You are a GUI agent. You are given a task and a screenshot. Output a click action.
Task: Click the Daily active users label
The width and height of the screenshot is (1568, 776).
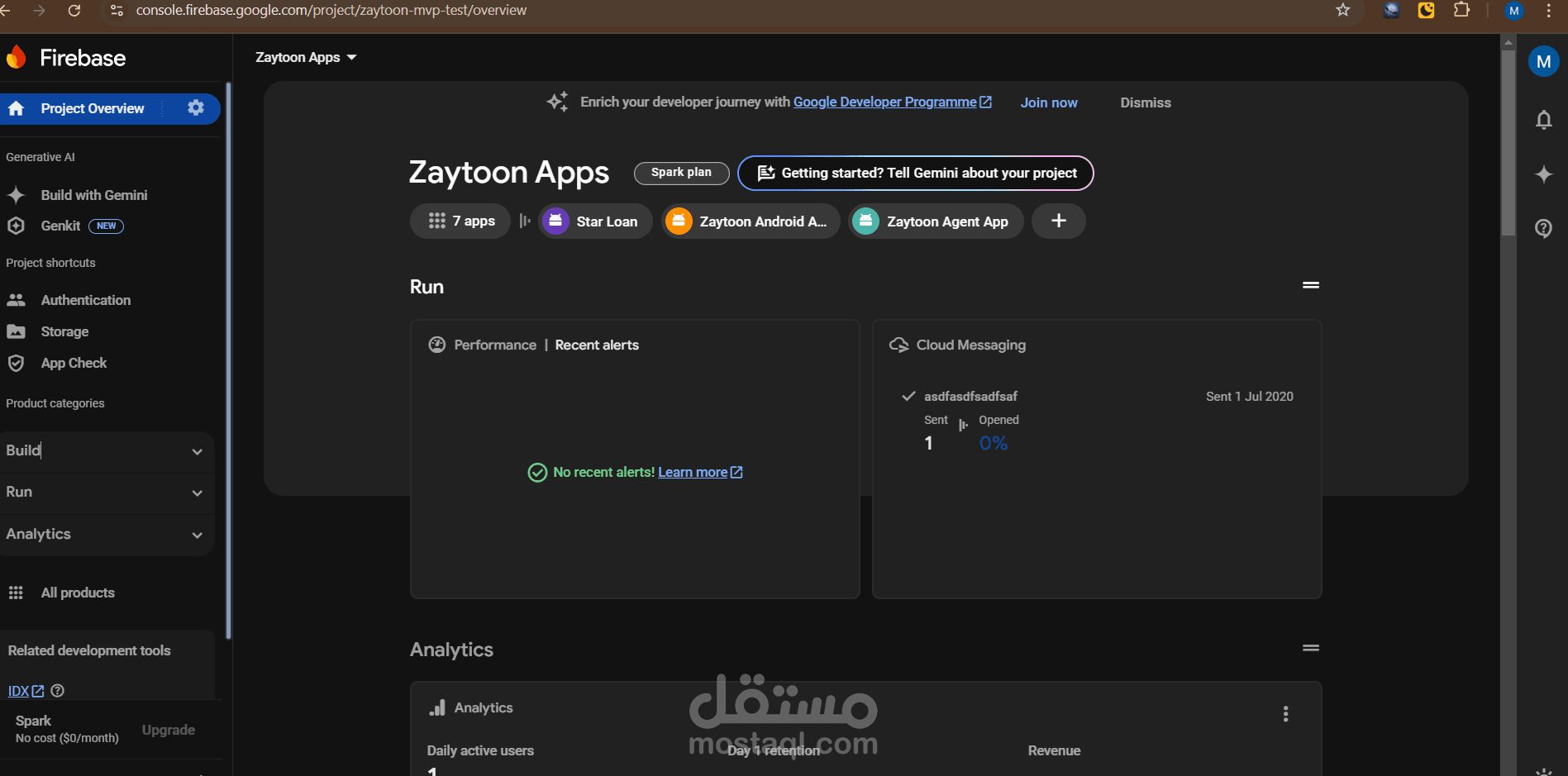480,750
